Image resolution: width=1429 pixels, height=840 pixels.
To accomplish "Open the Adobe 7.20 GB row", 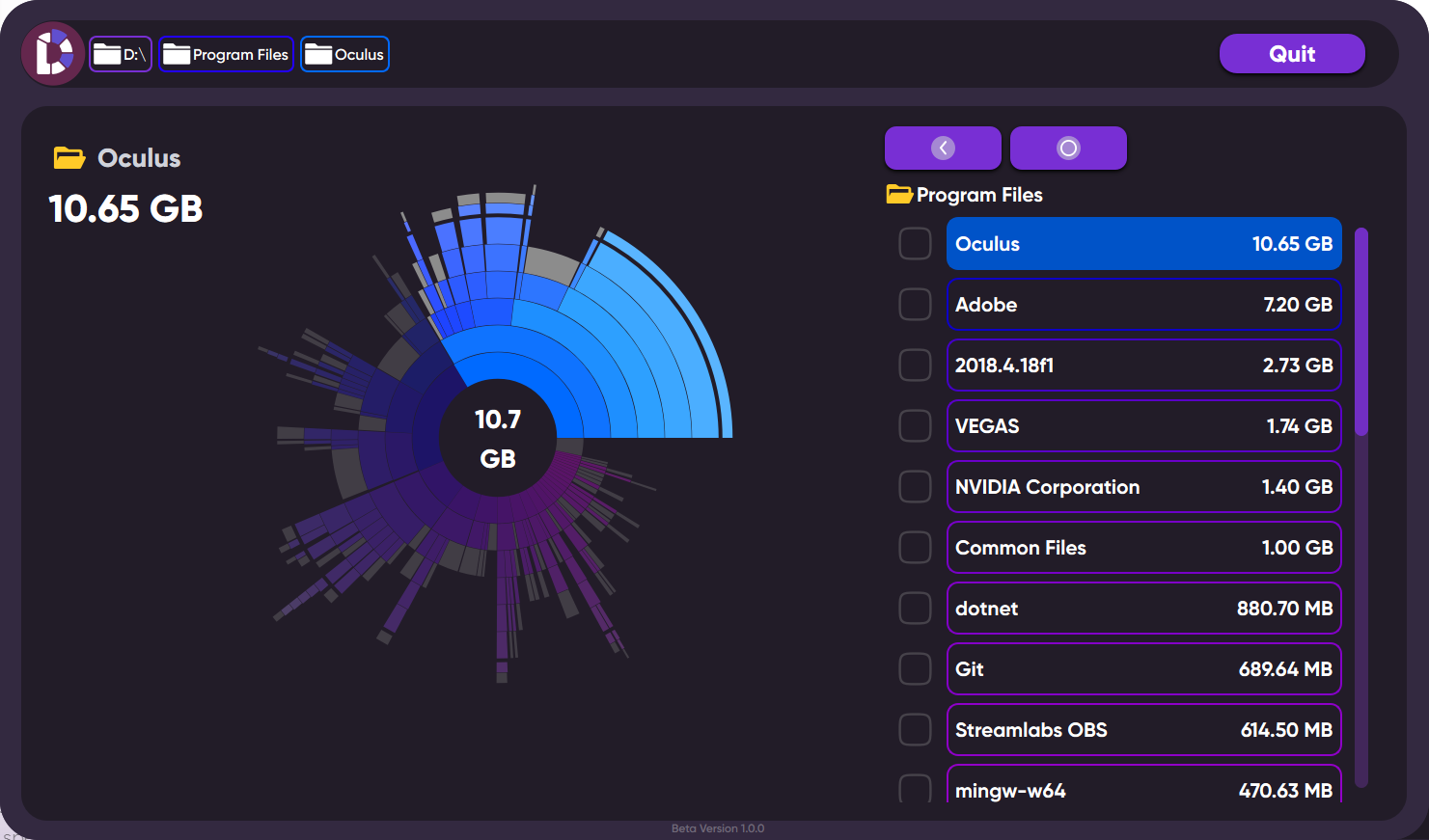I will click(x=1143, y=305).
